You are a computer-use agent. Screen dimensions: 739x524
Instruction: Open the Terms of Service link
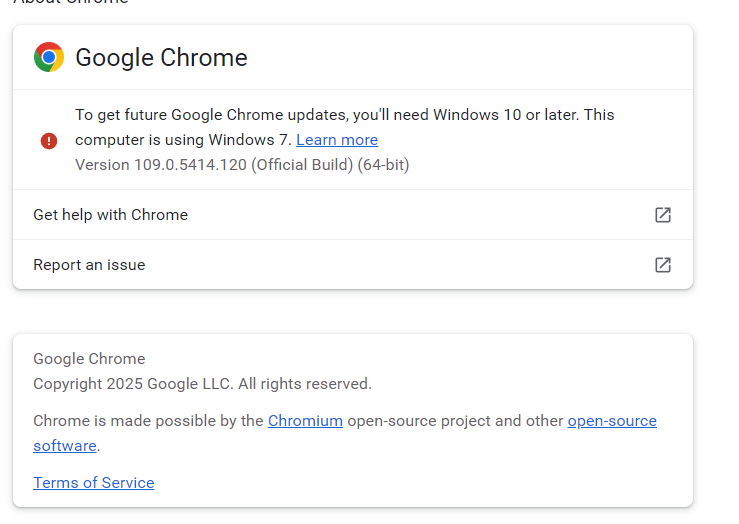pyautogui.click(x=93, y=483)
